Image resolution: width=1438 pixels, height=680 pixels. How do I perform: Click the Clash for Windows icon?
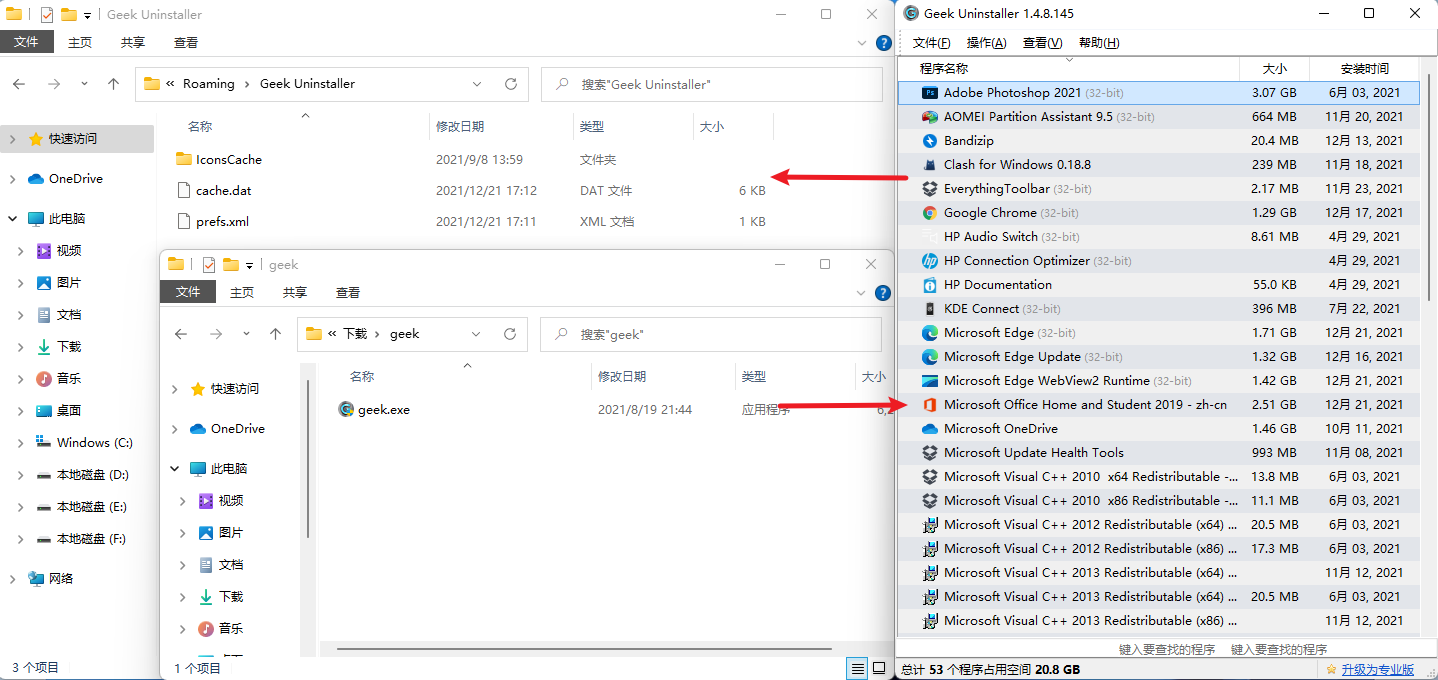click(931, 164)
